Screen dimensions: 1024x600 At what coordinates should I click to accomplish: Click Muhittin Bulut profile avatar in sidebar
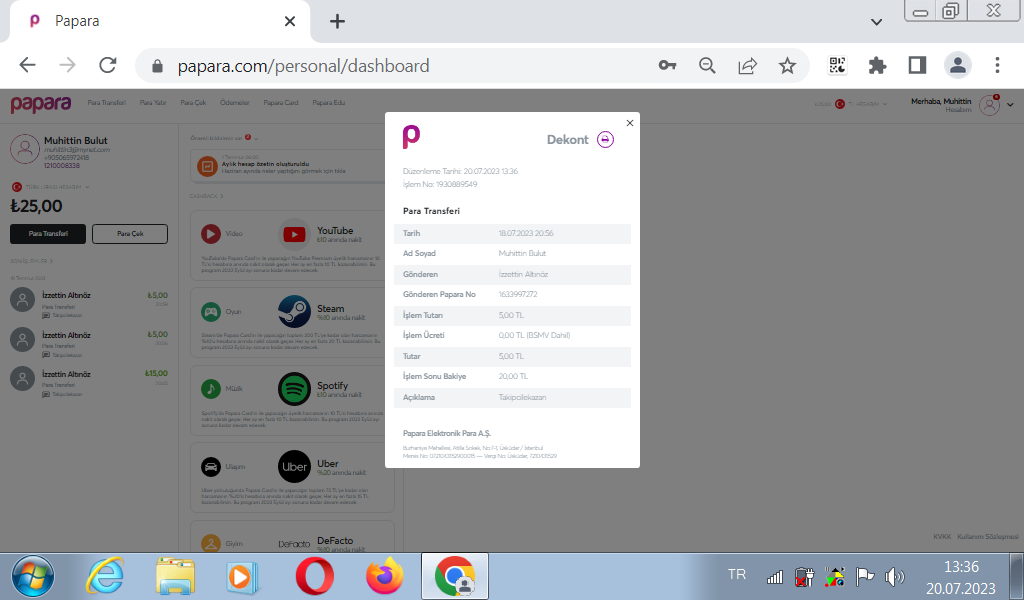(x=25, y=149)
